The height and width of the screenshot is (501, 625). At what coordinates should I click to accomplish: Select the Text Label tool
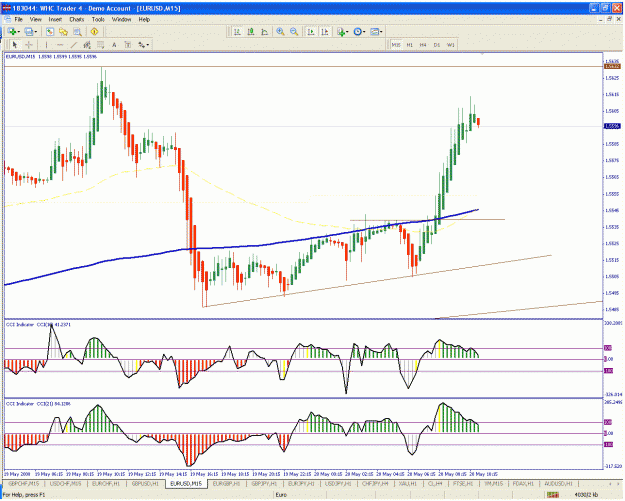point(128,45)
